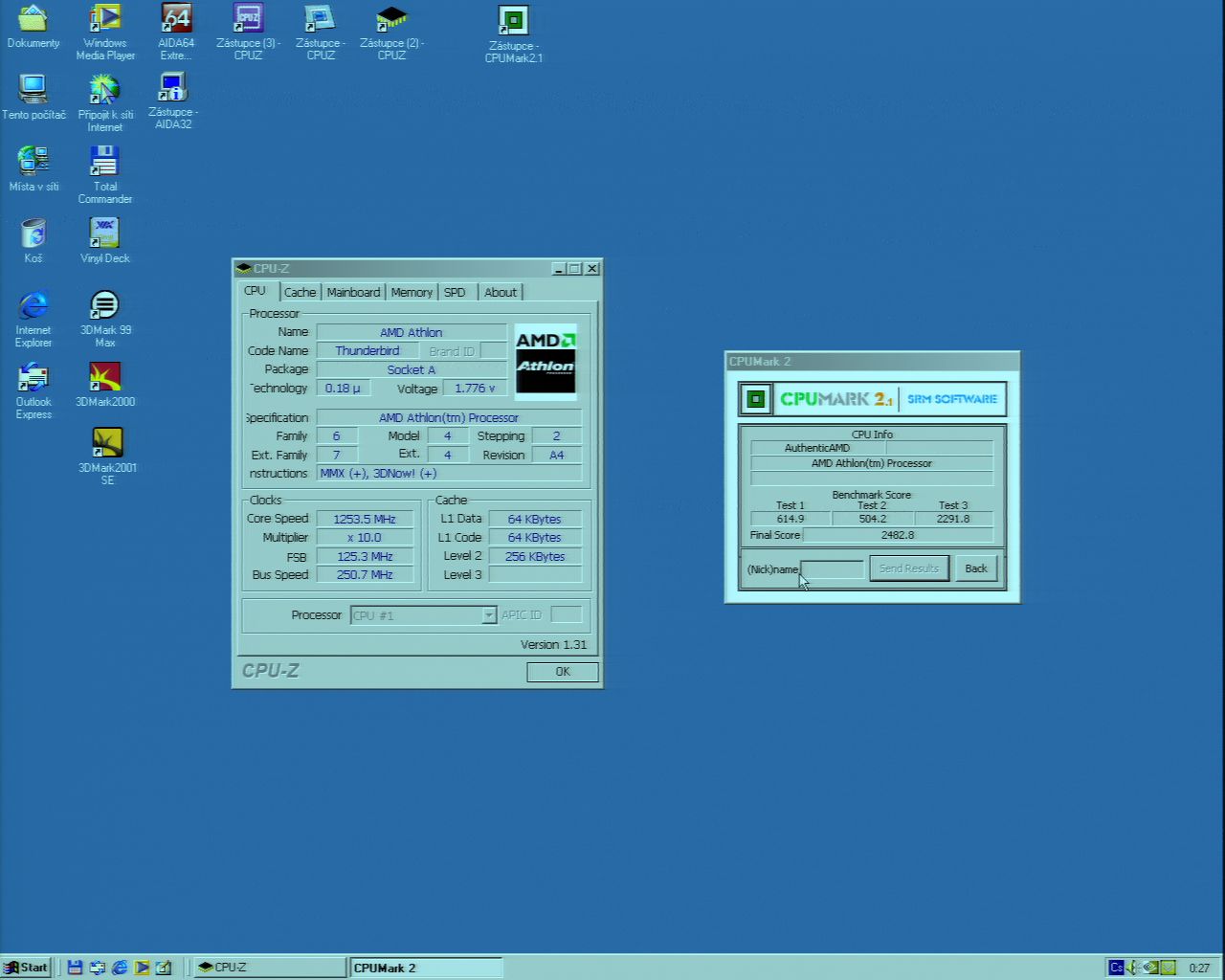1225x980 pixels.
Task: Click the AuthenticAMD CPU info field
Action: 818,448
